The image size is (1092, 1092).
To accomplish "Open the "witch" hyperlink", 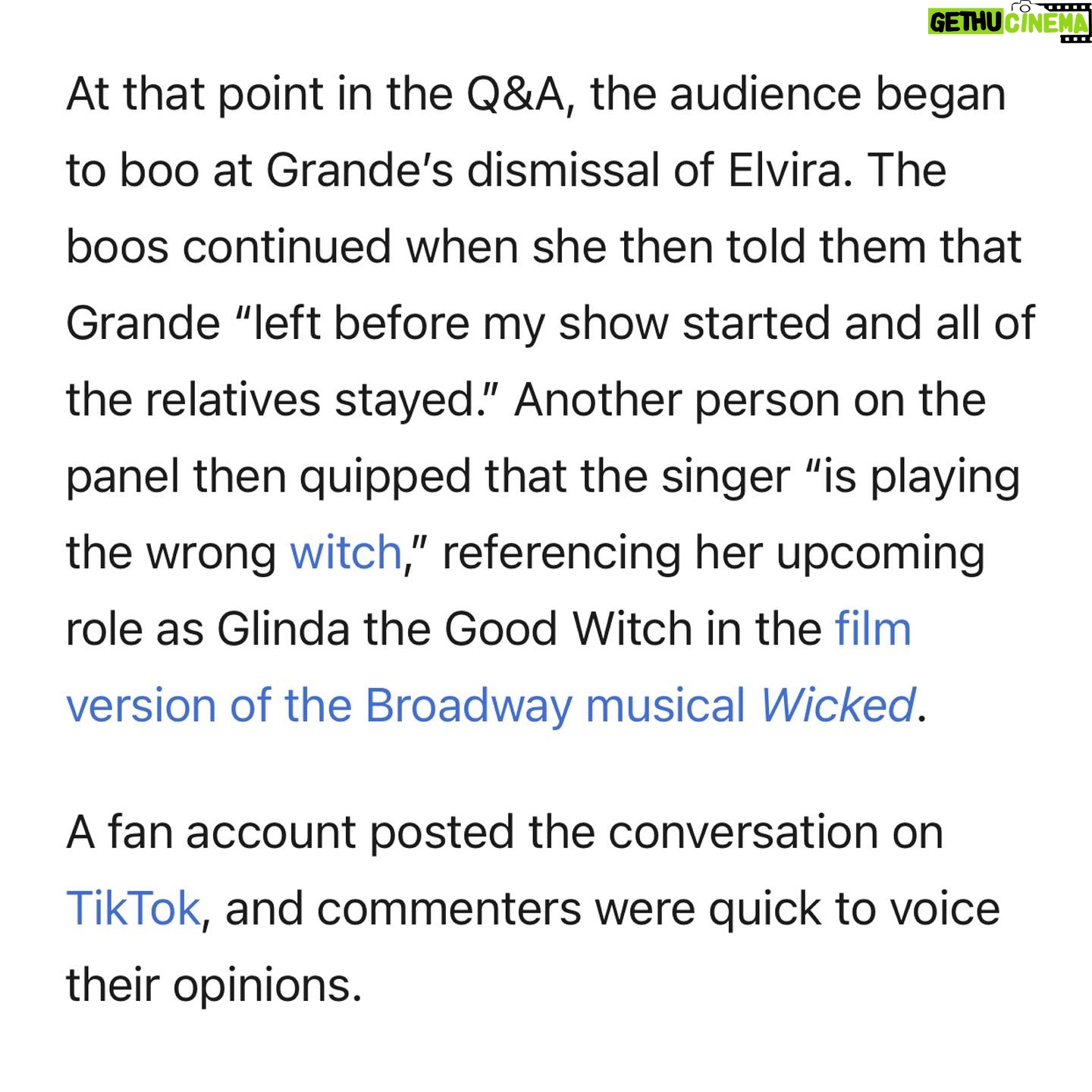I will click(x=346, y=552).
